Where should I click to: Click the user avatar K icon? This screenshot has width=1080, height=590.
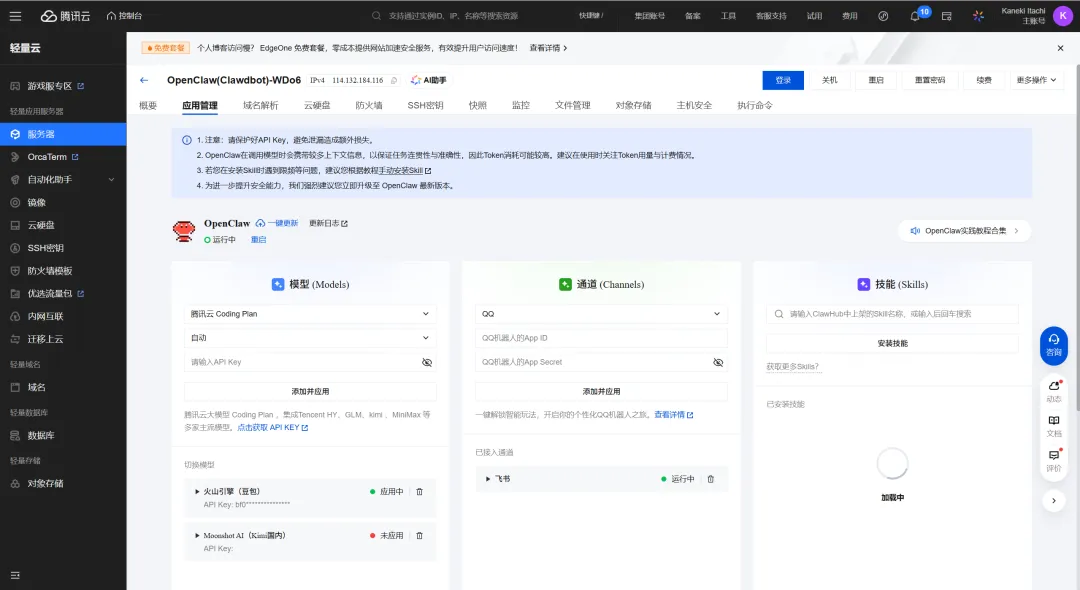[x=1063, y=16]
